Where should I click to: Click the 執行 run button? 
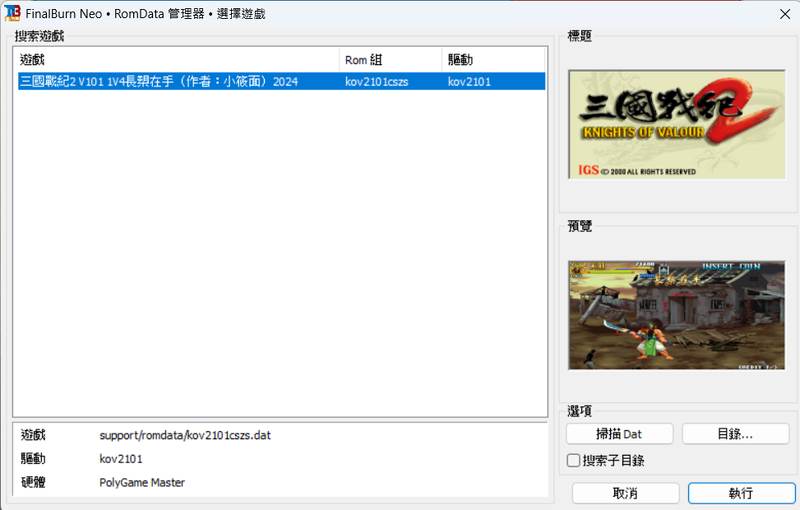click(x=741, y=493)
